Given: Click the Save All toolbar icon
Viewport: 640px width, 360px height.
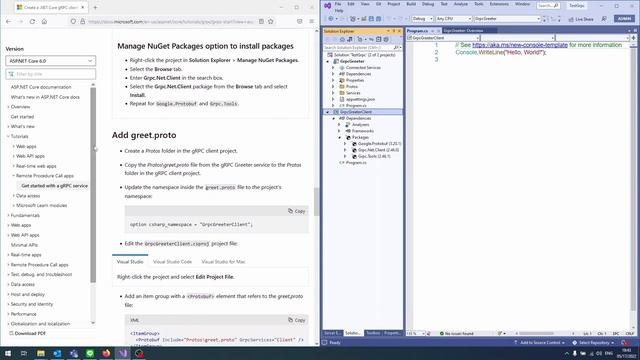Looking at the screenshot, I should point(378,19).
